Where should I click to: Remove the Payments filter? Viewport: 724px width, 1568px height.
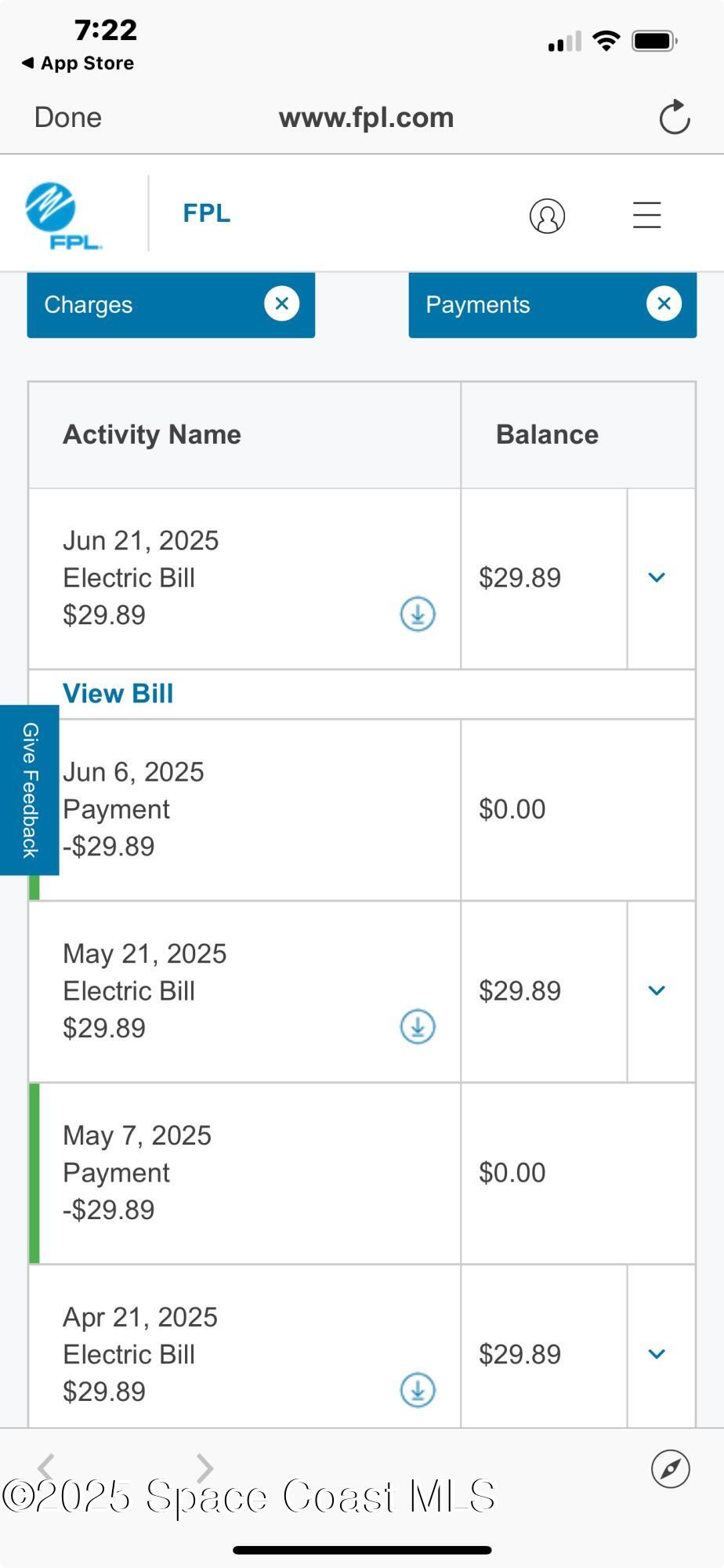pyautogui.click(x=663, y=303)
